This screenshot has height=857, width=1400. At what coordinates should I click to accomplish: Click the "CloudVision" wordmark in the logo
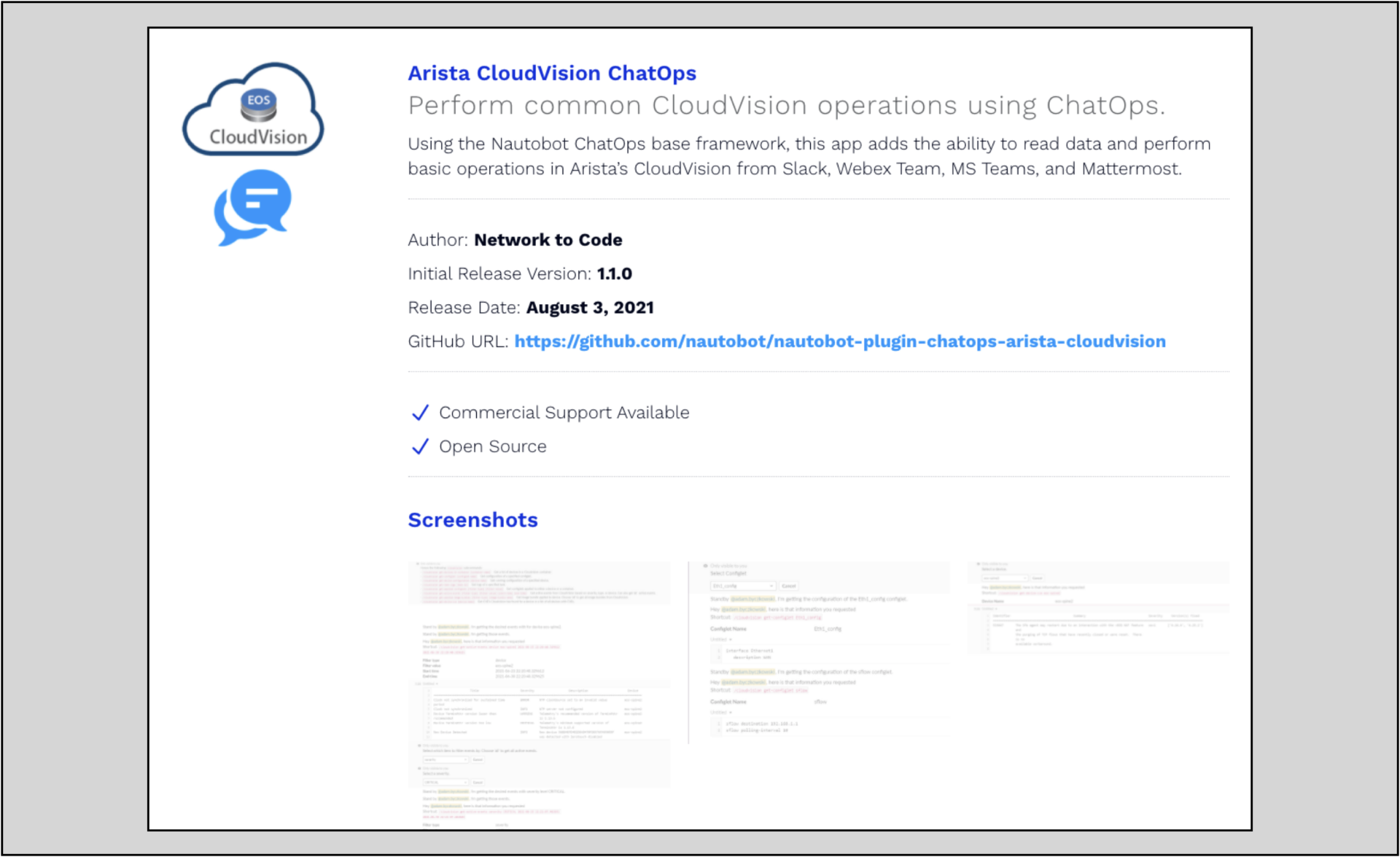(x=258, y=137)
